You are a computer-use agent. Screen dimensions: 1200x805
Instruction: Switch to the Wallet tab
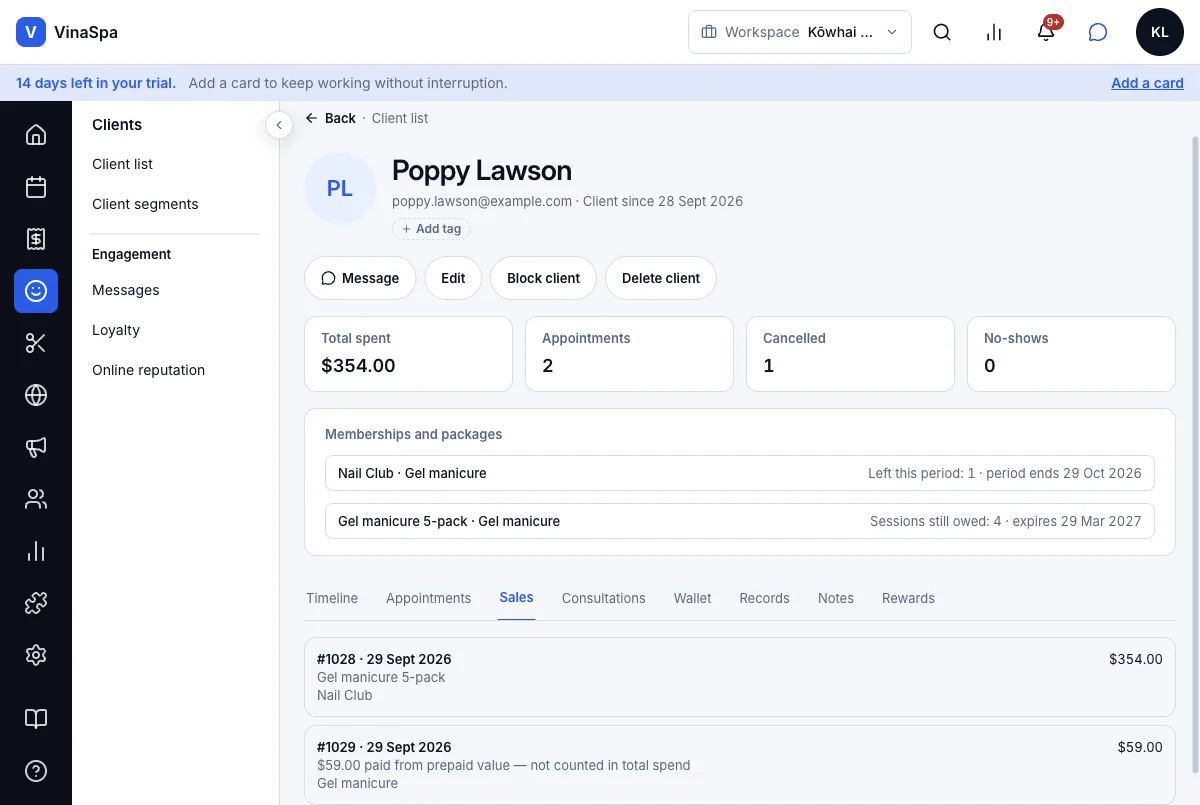click(x=693, y=598)
